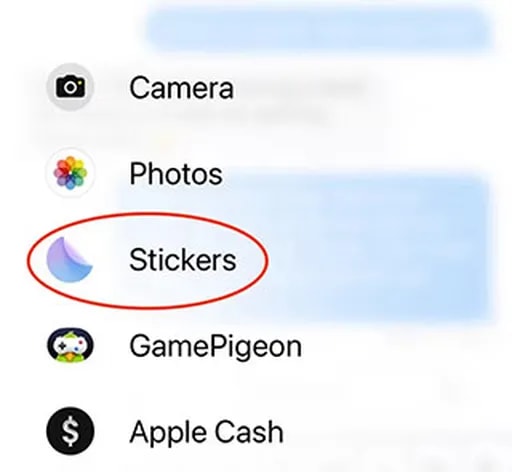Tap the GamePigeon controller bird icon
This screenshot has width=512, height=472.
pos(70,345)
